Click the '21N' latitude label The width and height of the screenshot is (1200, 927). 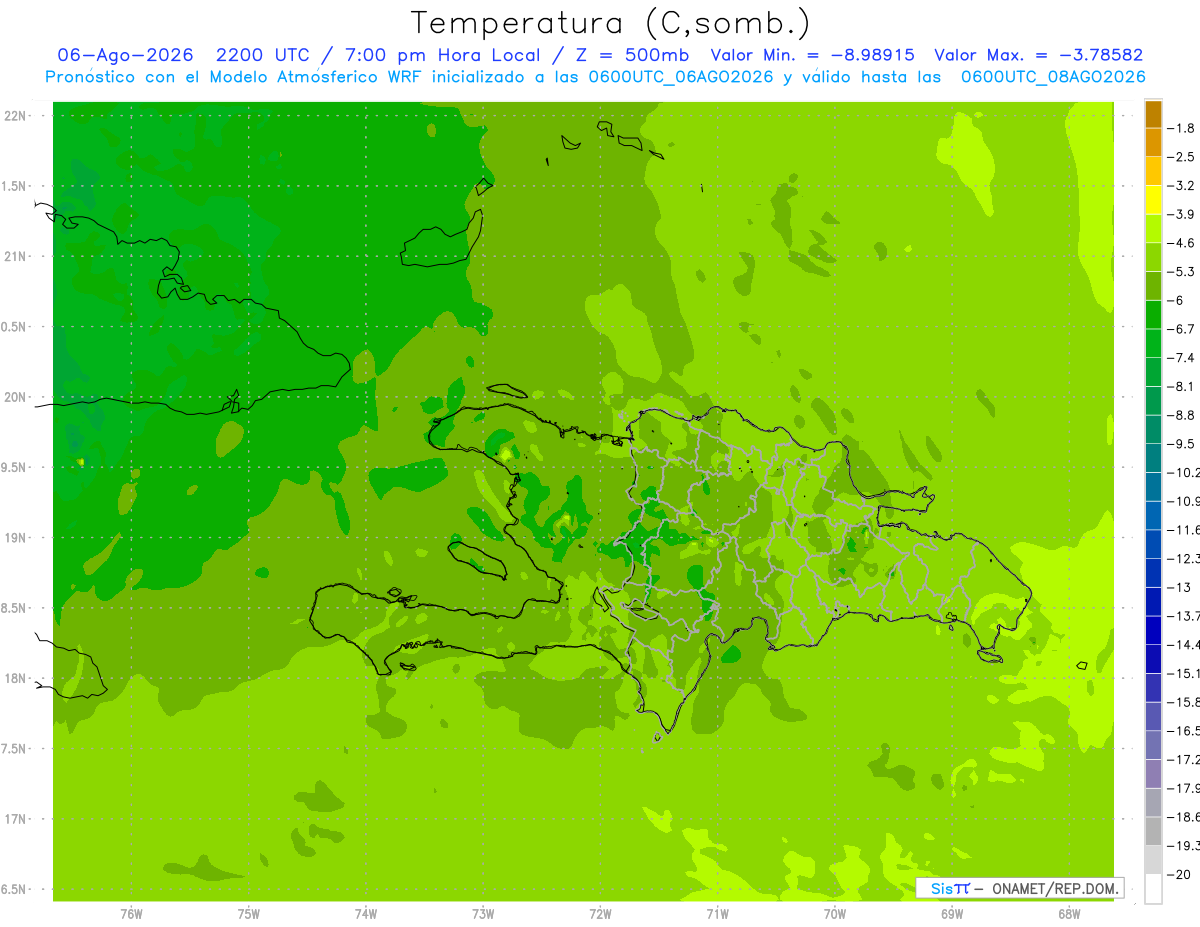pyautogui.click(x=15, y=256)
